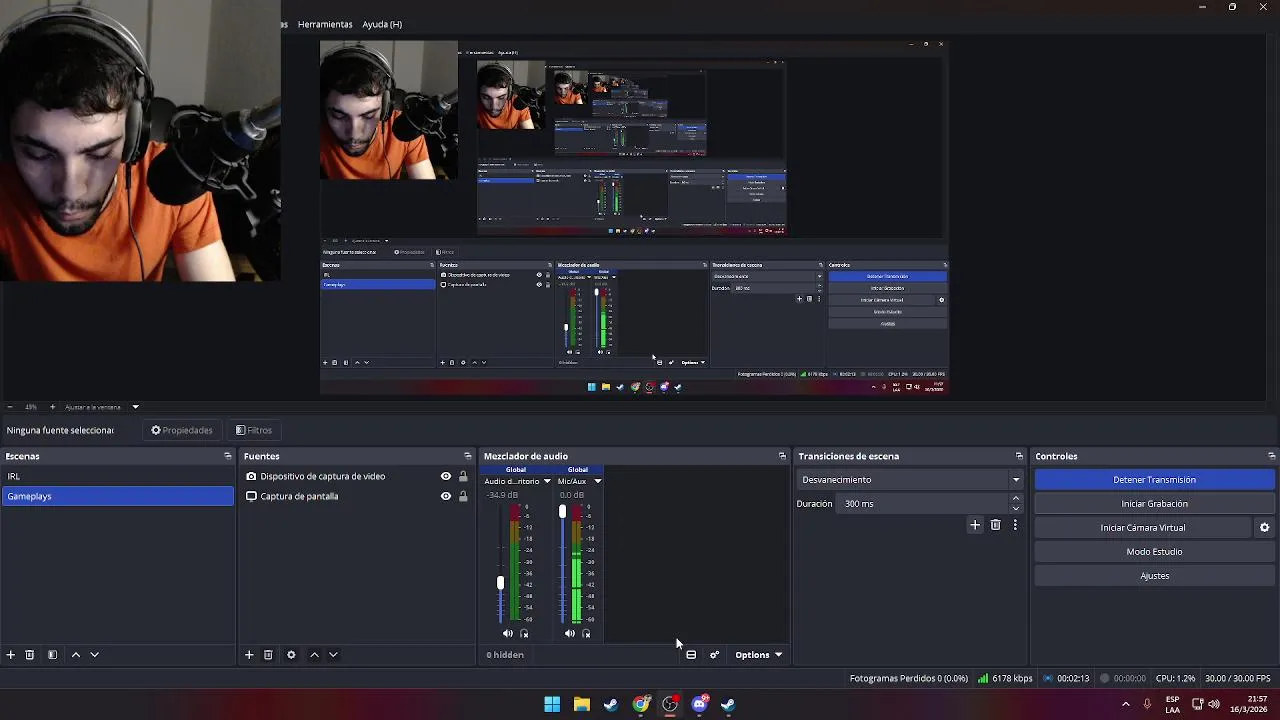Undock the Controles panel

pos(1271,456)
